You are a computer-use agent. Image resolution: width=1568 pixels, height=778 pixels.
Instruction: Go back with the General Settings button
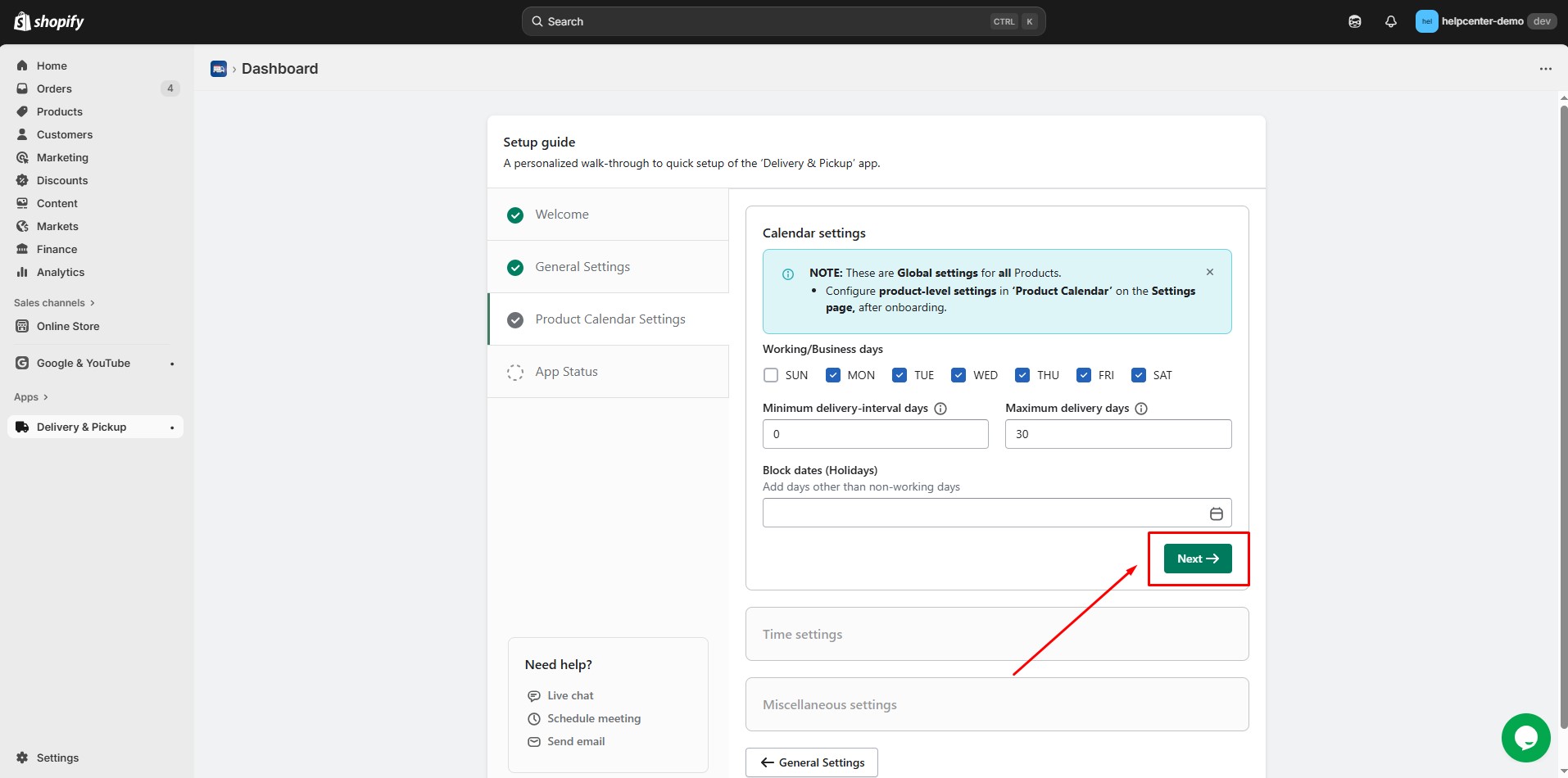click(x=811, y=762)
